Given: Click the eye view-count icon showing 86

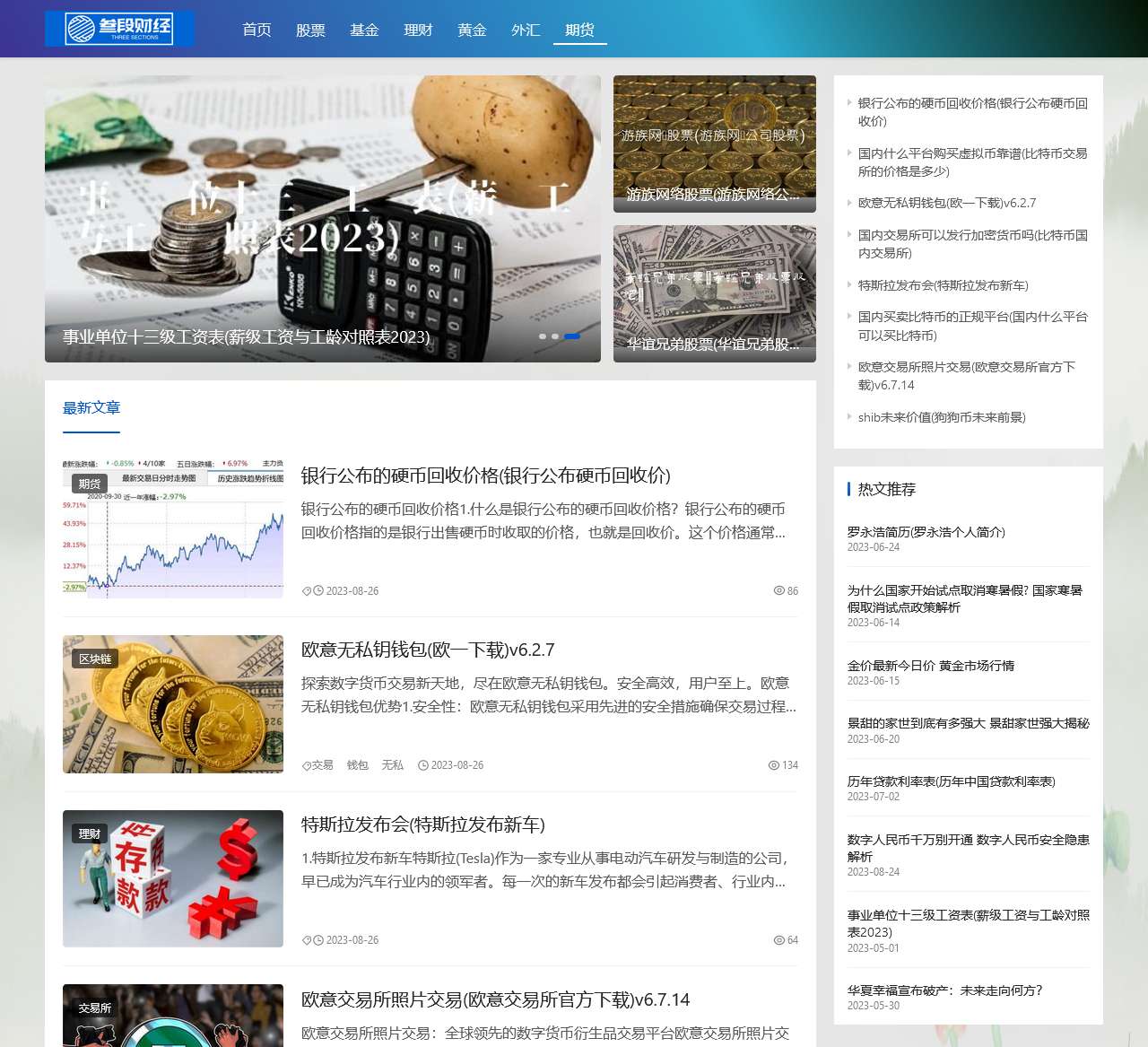Looking at the screenshot, I should tap(778, 591).
